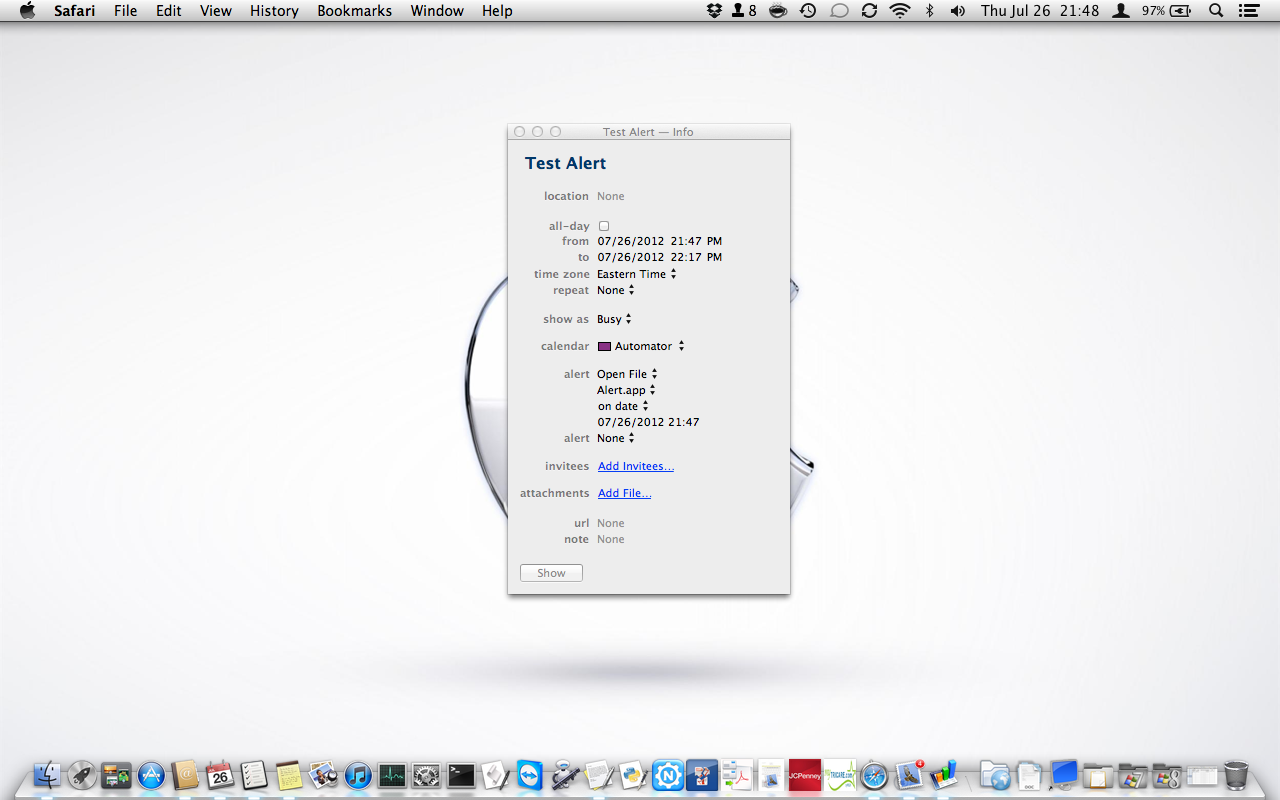Open the Trash in the Dock
The height and width of the screenshot is (800, 1280).
(1236, 775)
